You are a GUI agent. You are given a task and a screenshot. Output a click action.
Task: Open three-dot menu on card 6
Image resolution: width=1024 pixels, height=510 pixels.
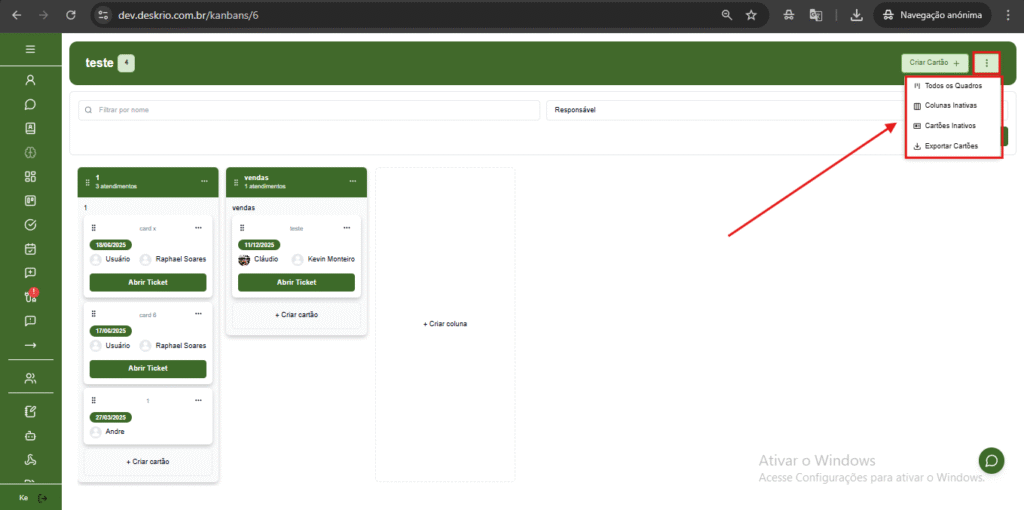click(198, 314)
